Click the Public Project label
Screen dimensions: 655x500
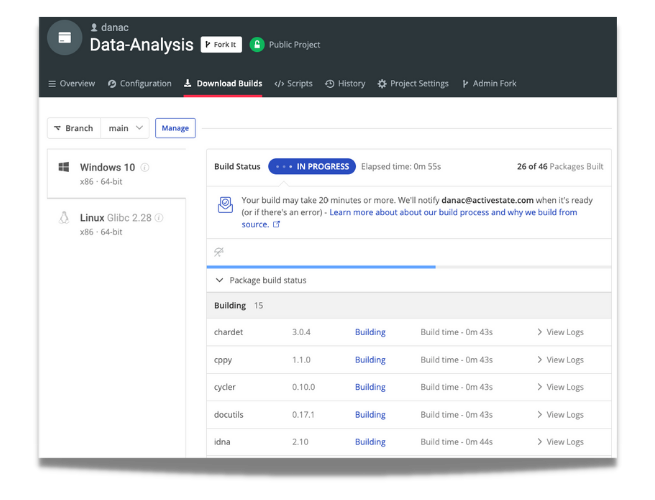pos(294,45)
